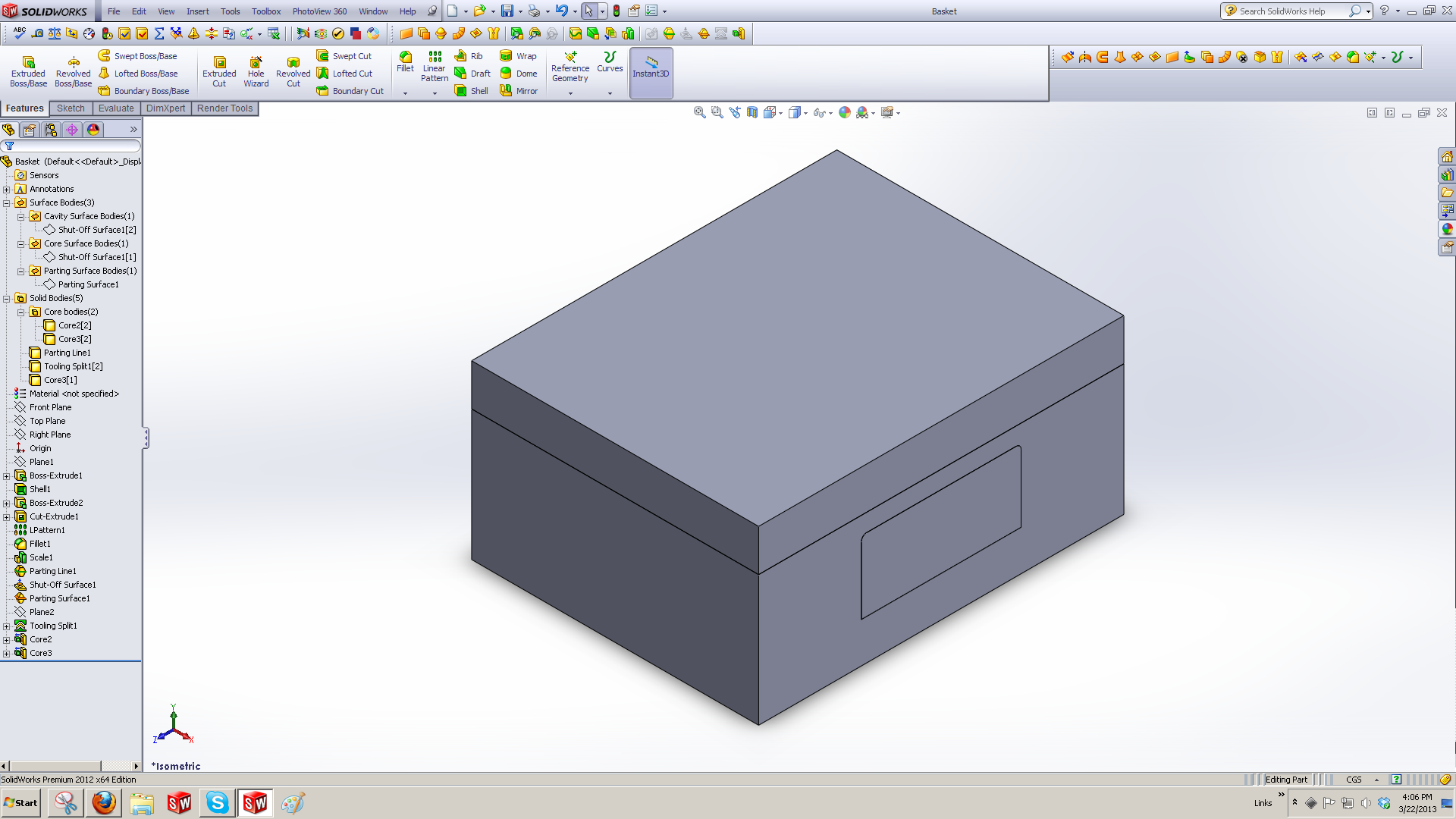Click the Swept Cut button
Image resolution: width=1456 pixels, height=819 pixels.
tap(344, 56)
